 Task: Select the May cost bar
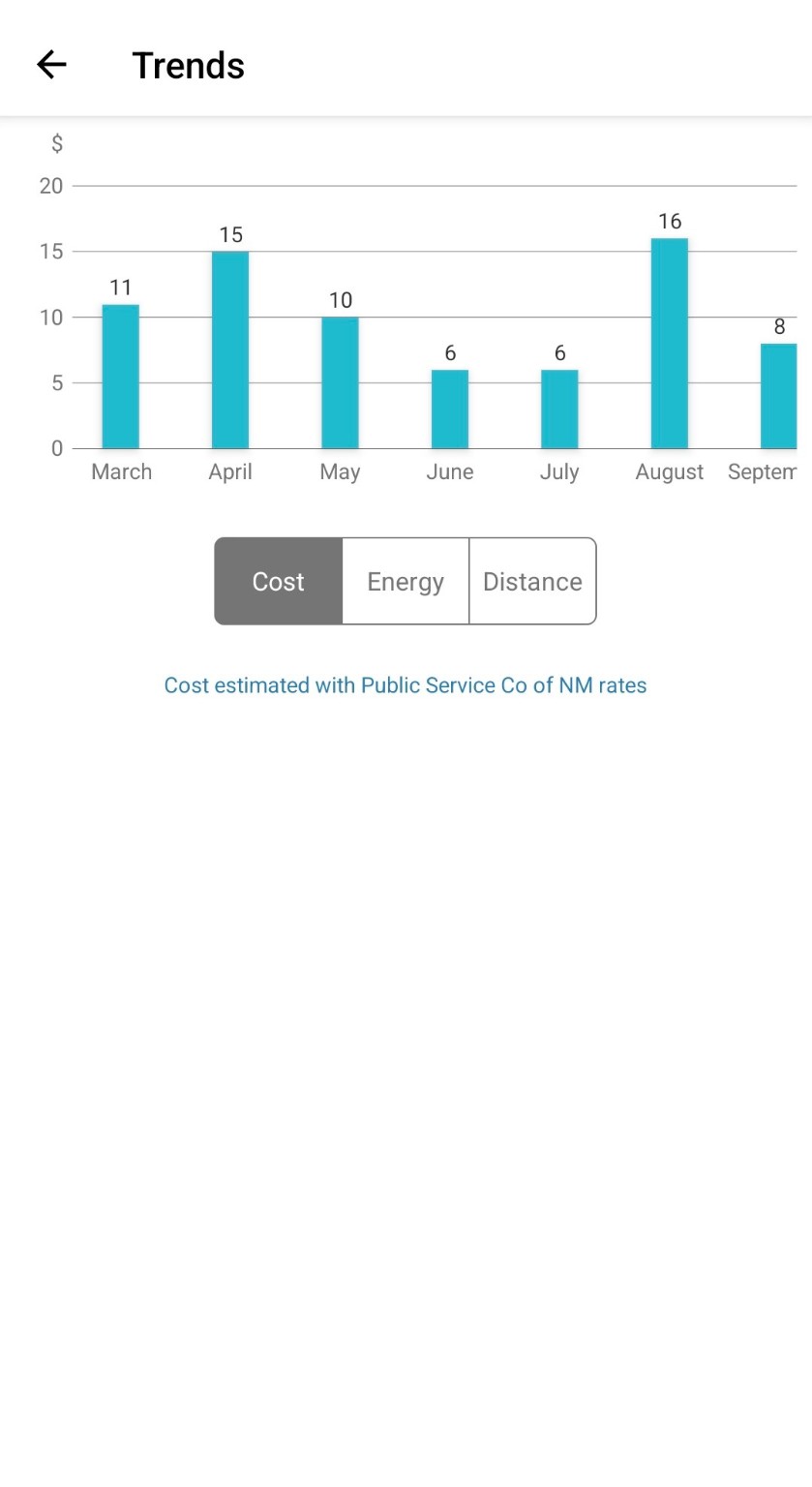(340, 383)
